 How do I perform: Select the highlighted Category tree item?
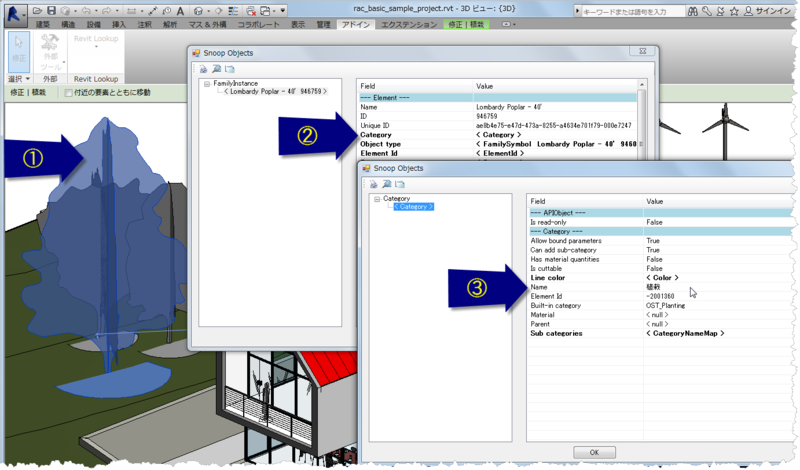413,207
